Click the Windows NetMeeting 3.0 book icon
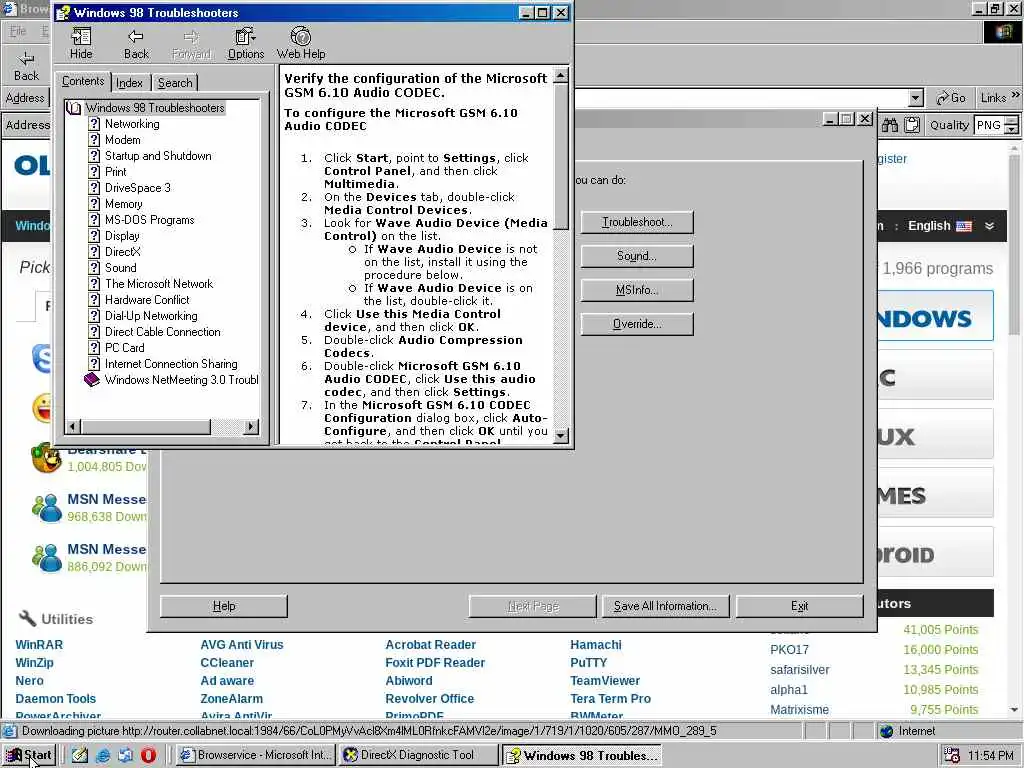 pyautogui.click(x=92, y=379)
